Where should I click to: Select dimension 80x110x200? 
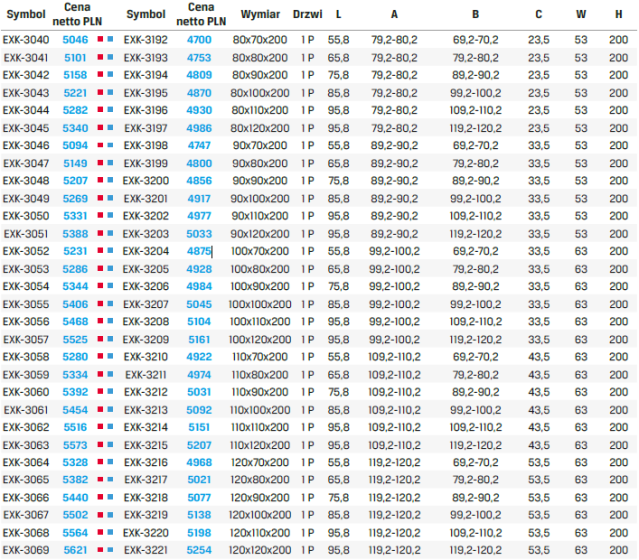(x=260, y=110)
